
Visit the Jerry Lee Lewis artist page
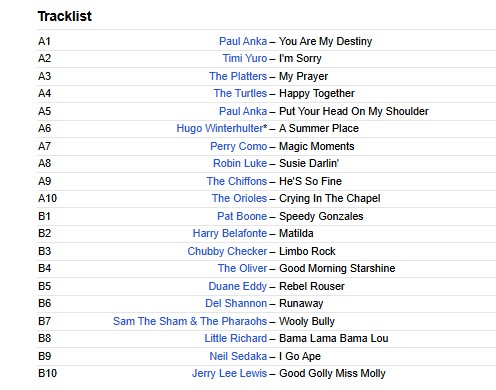[x=229, y=373]
